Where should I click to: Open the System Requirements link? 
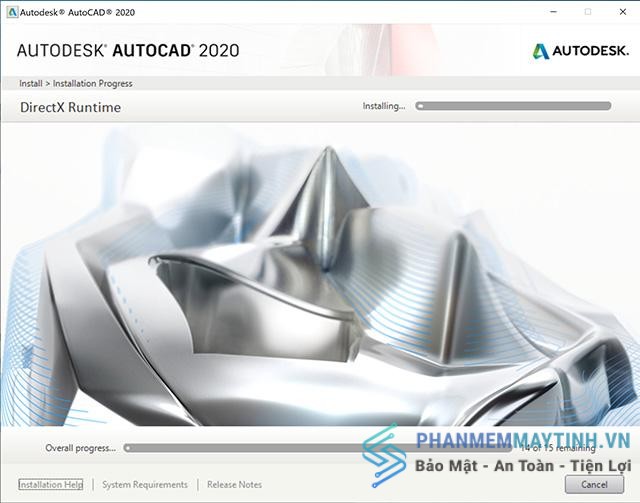145,485
